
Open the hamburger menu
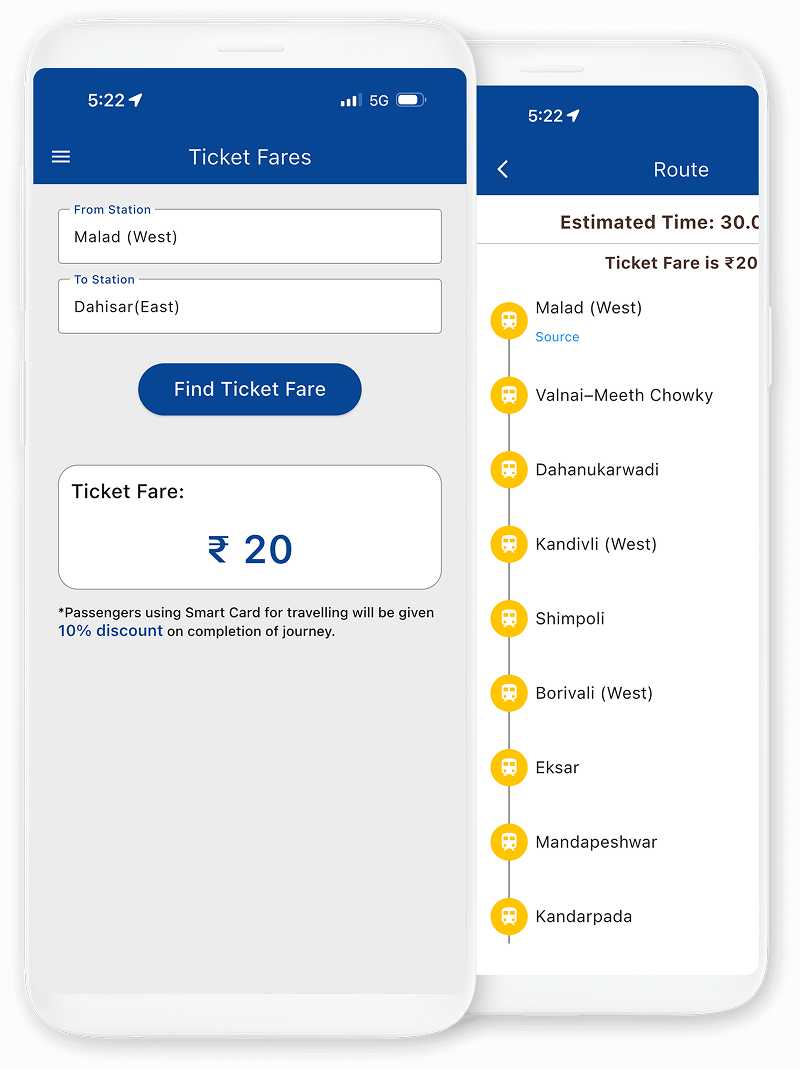tap(61, 157)
